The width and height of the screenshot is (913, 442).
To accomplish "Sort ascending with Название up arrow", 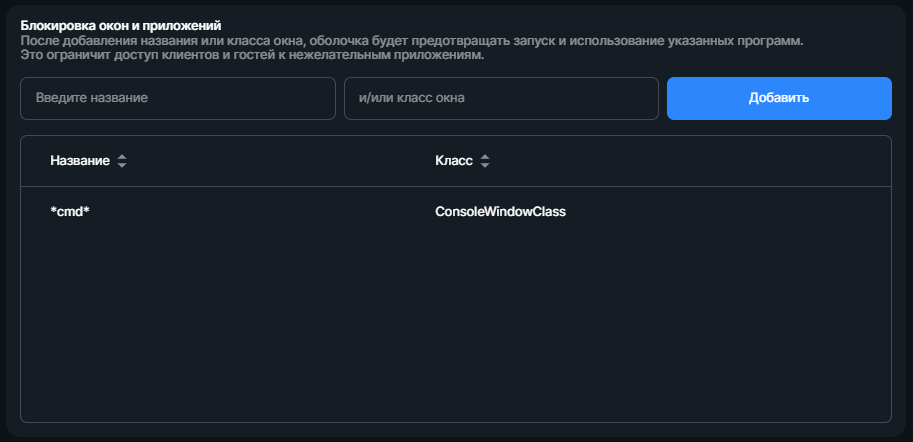I will [122, 158].
